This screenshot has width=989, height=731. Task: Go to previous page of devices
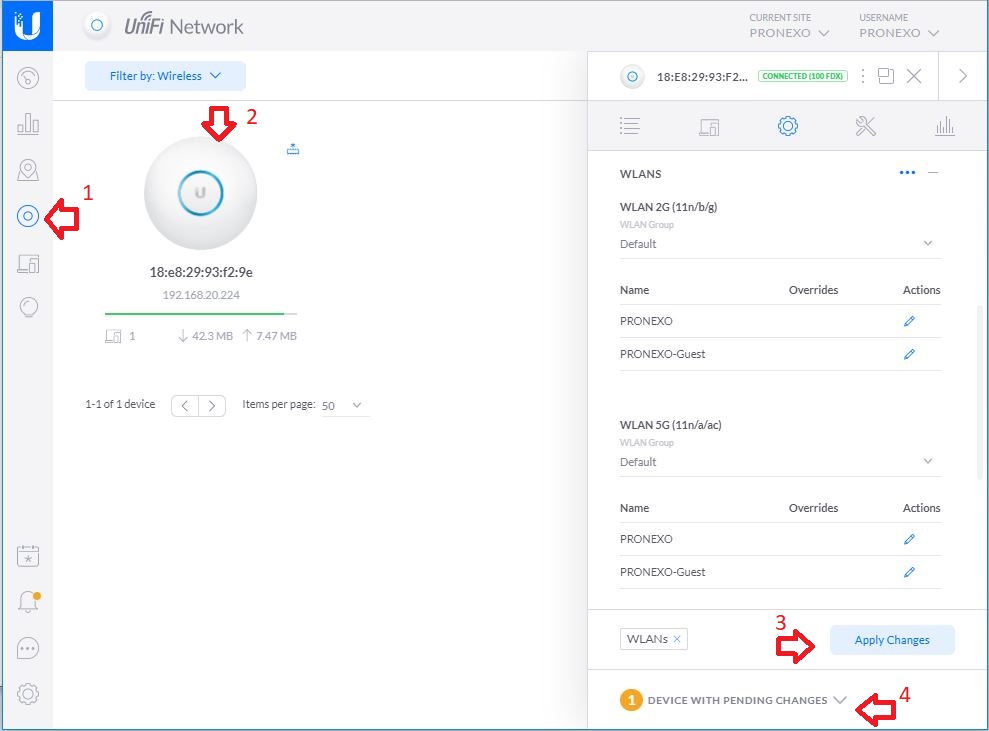point(185,406)
